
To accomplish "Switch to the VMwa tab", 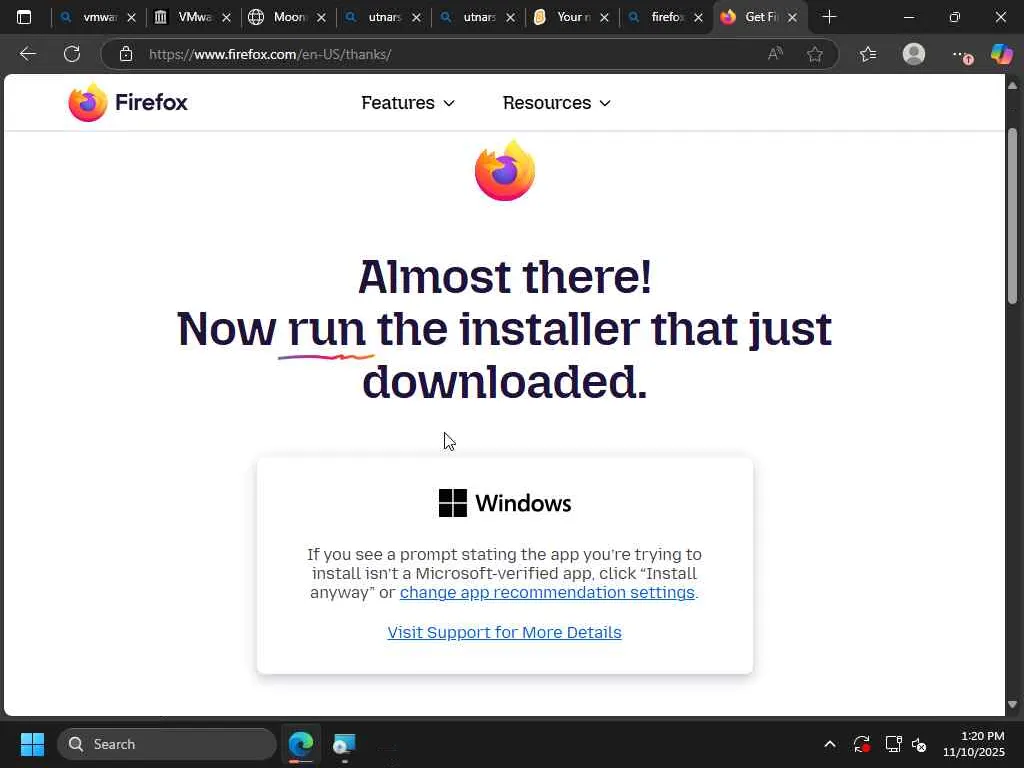I will pyautogui.click(x=193, y=17).
